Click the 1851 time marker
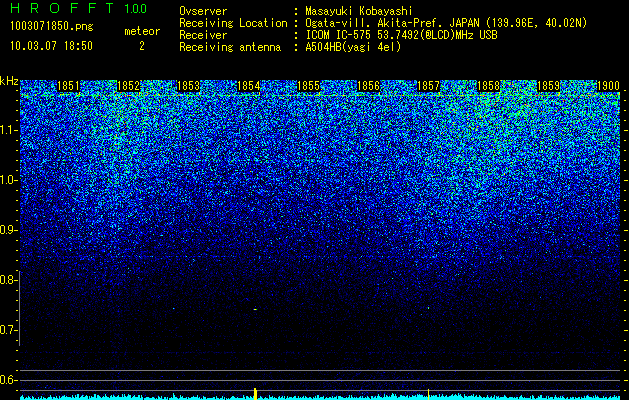 tap(68, 86)
